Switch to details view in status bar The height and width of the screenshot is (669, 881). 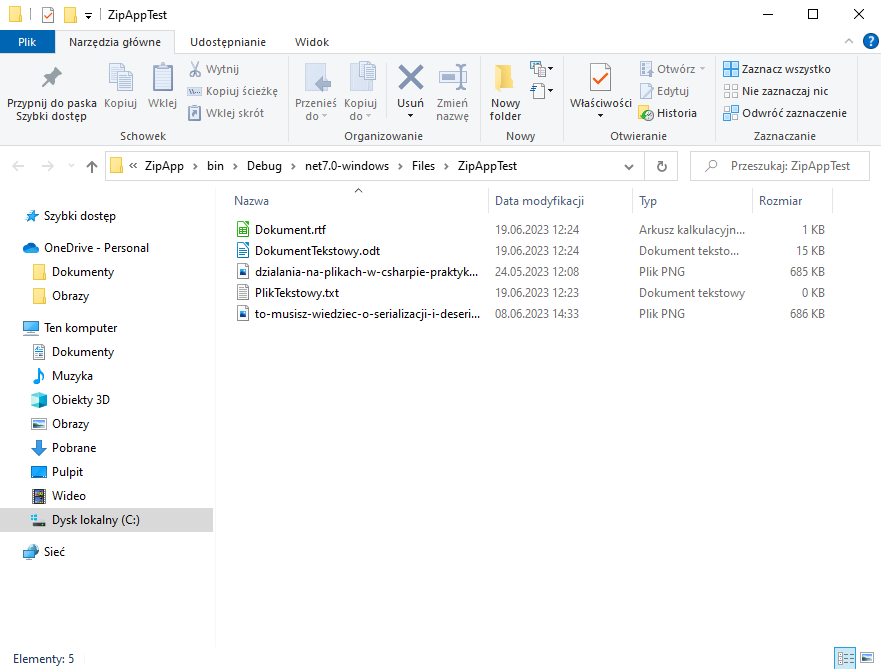845,658
